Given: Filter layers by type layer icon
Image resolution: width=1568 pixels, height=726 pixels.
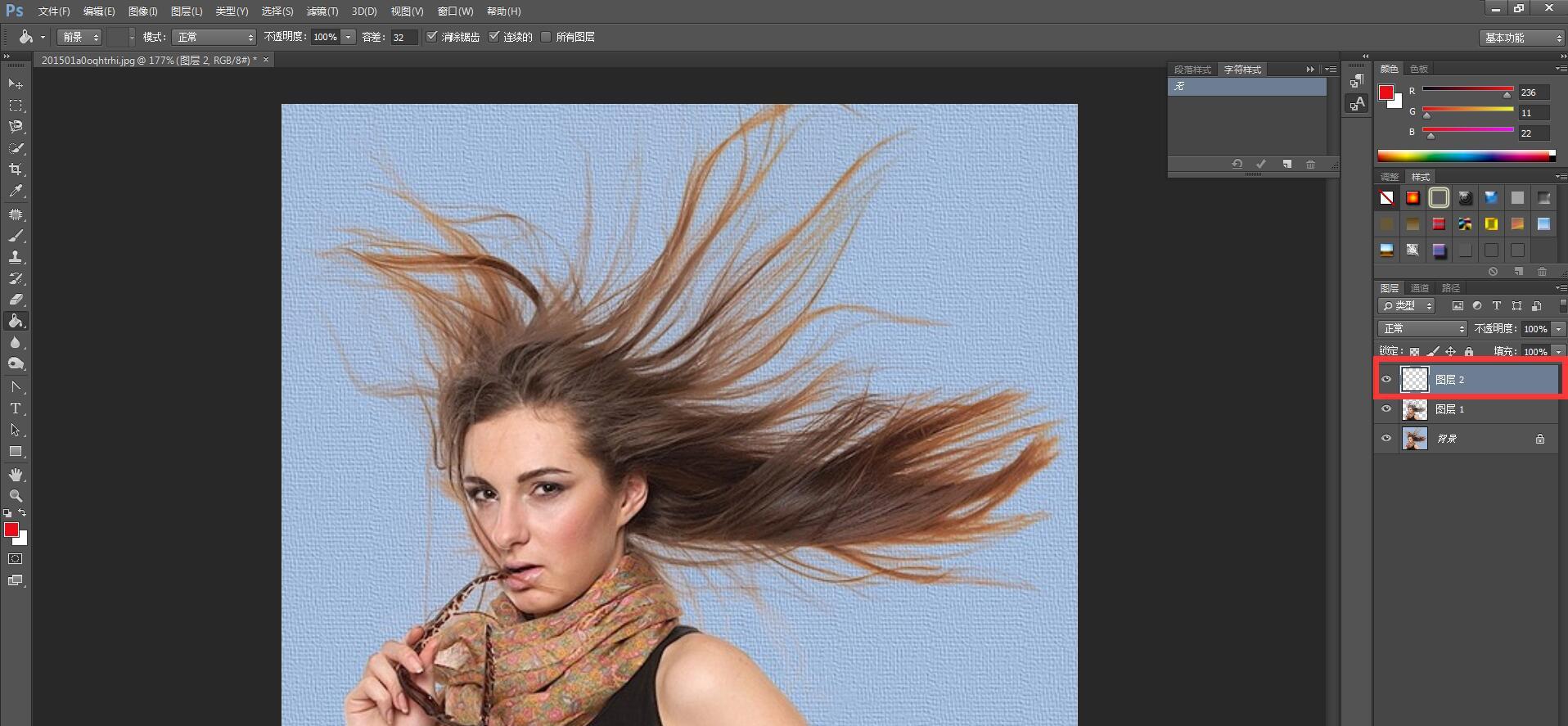Looking at the screenshot, I should pyautogui.click(x=1497, y=305).
